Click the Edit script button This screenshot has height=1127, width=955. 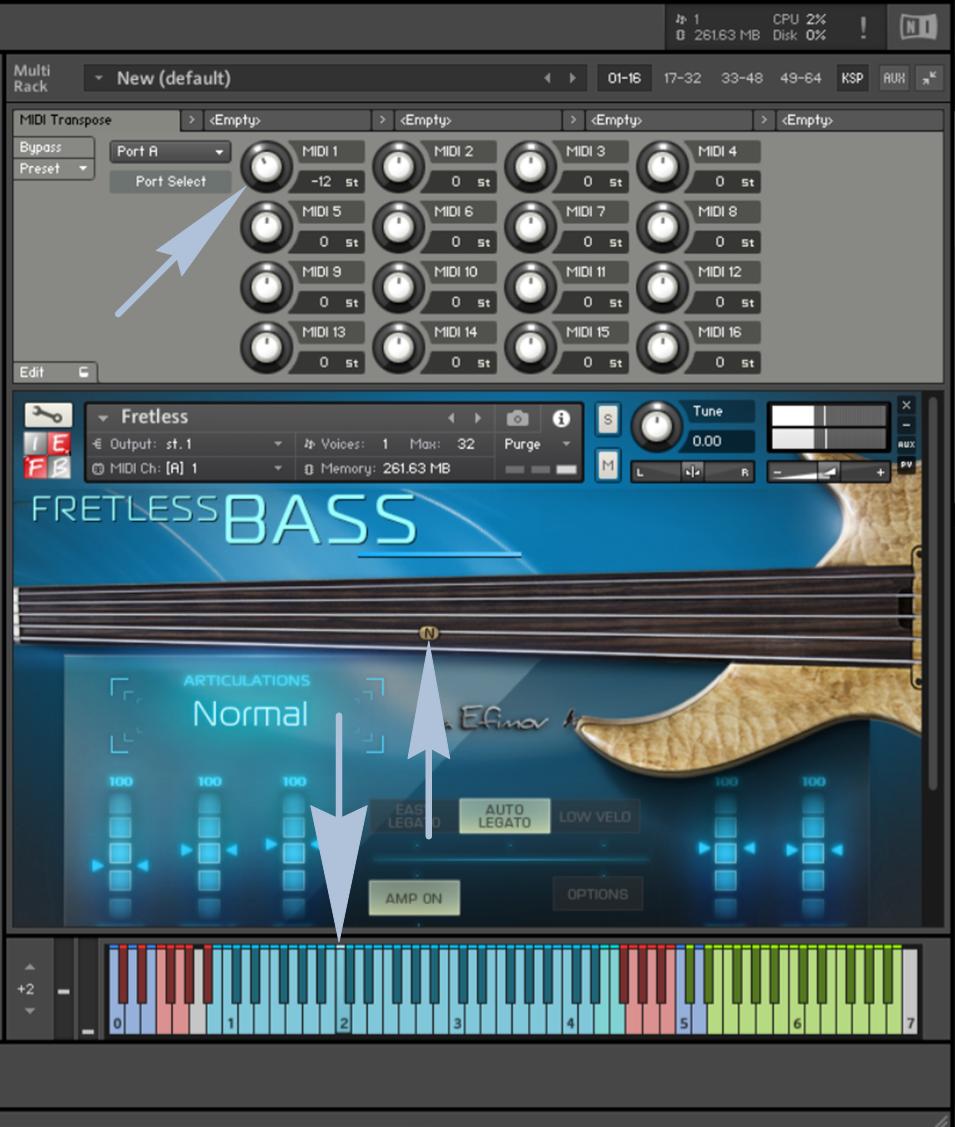click(x=55, y=372)
